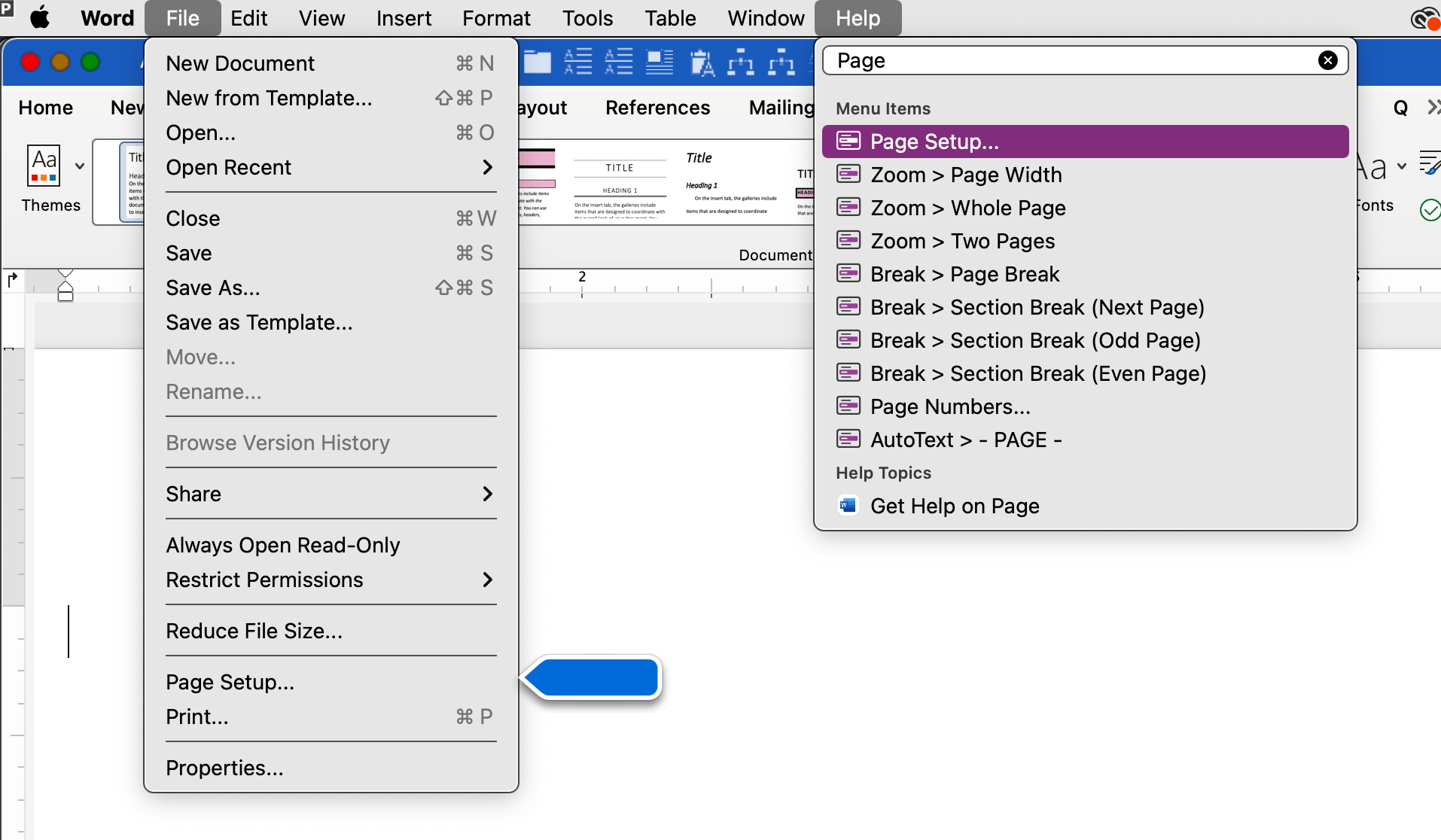Choose Page Setup from the File menu
This screenshot has height=840, width=1441.
[331, 682]
